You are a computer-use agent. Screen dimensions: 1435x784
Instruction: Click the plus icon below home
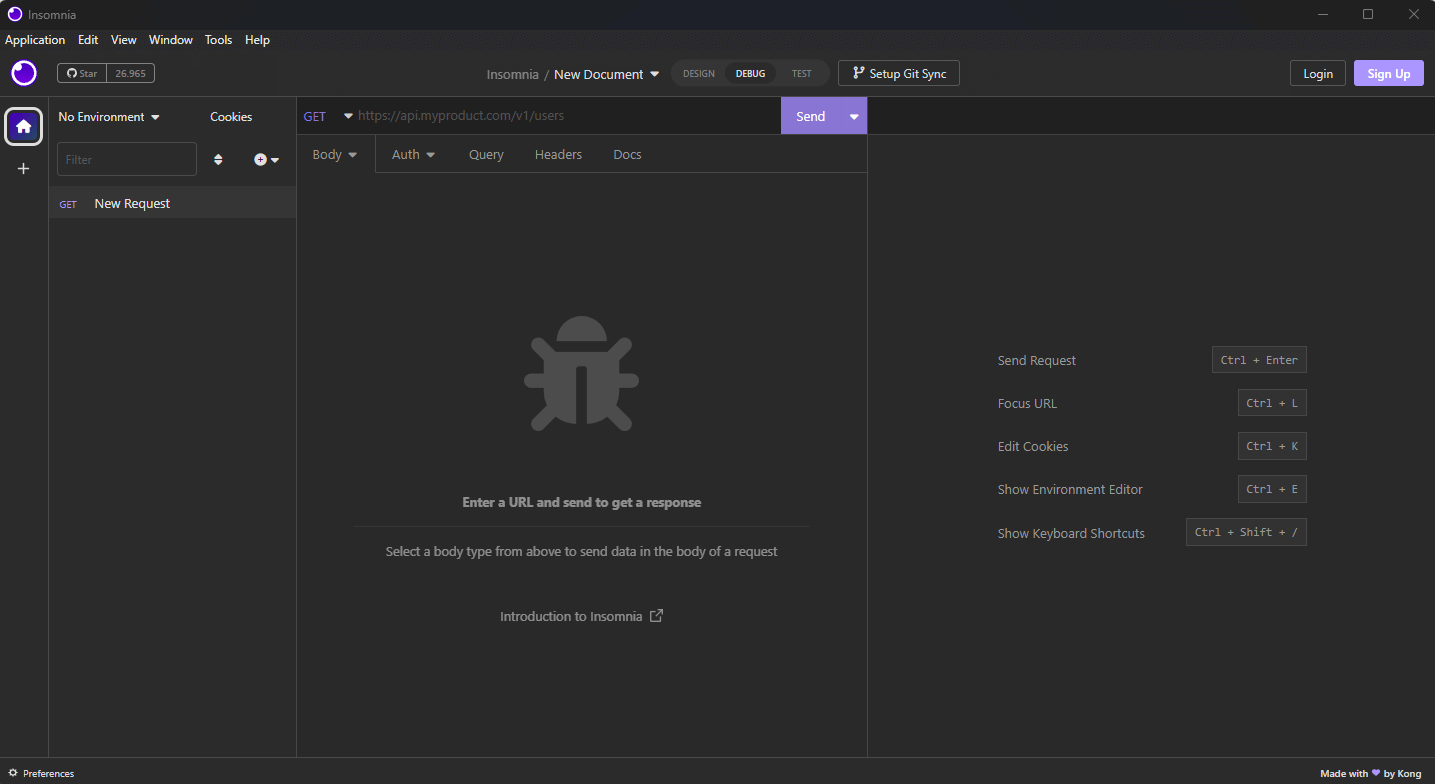24,169
